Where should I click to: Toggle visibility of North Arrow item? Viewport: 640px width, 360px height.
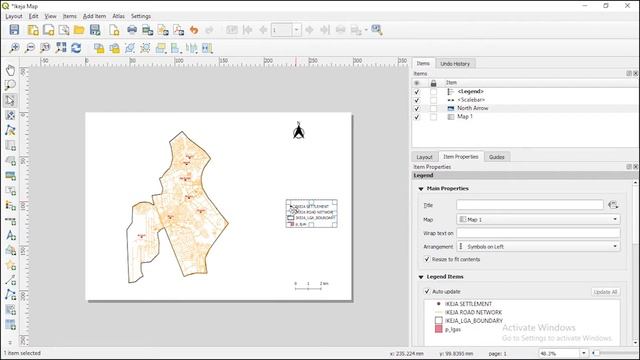[417, 109]
